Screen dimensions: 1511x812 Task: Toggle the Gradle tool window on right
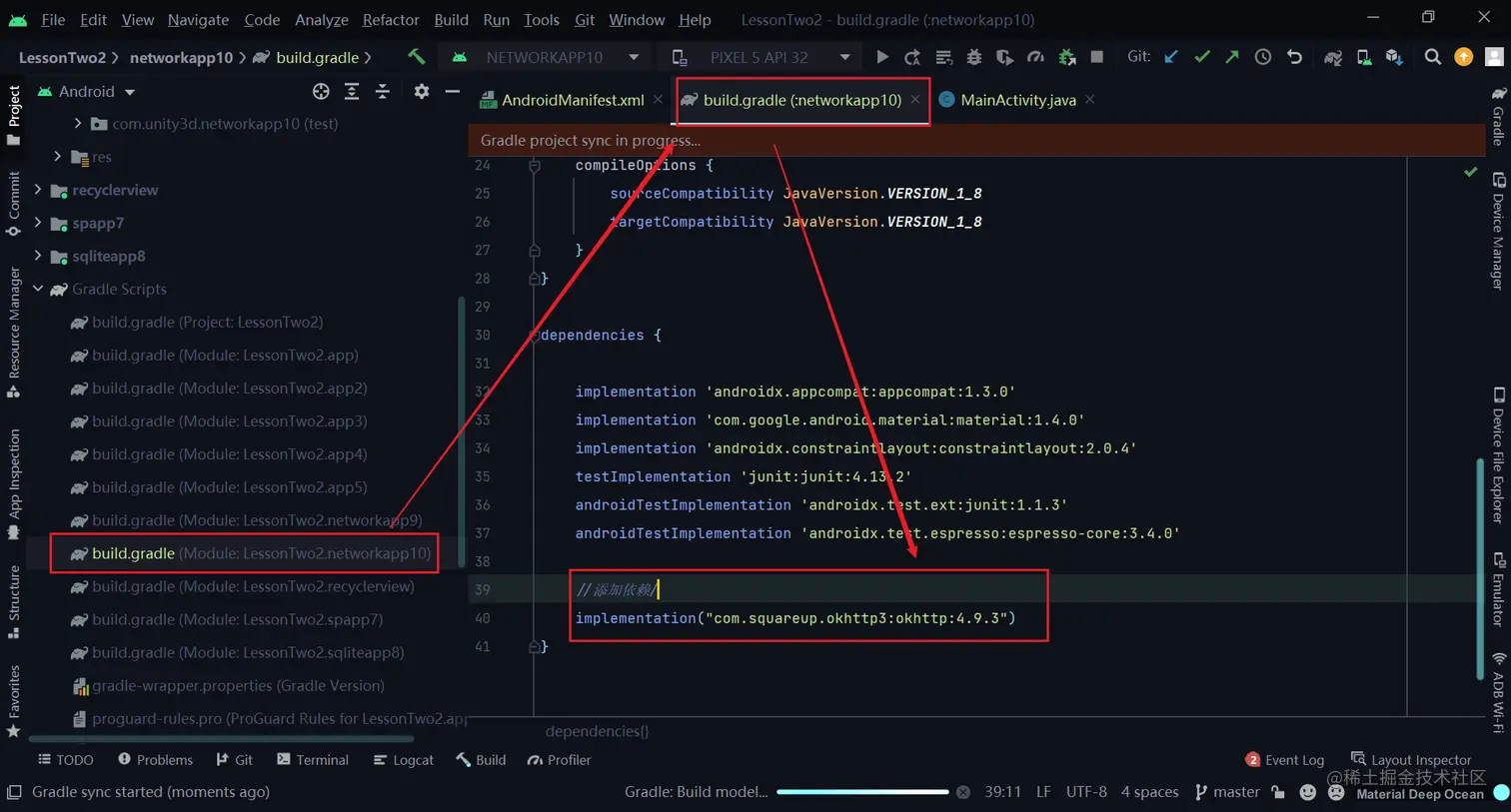1498,116
